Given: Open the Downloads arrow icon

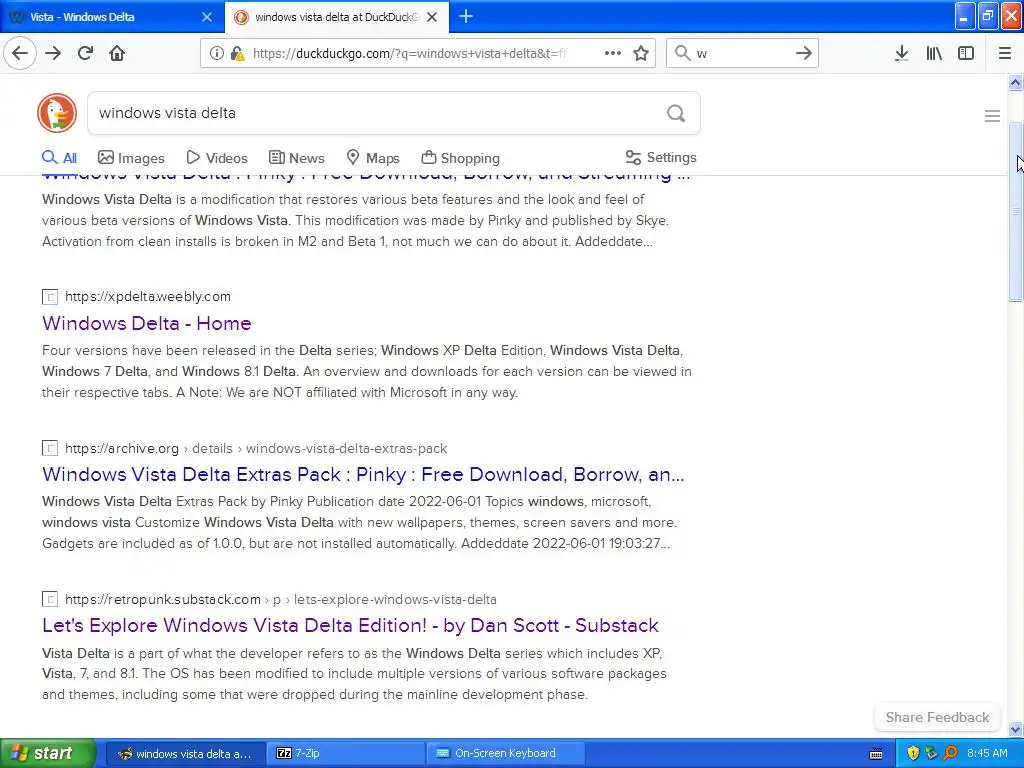Looking at the screenshot, I should pyautogui.click(x=901, y=53).
